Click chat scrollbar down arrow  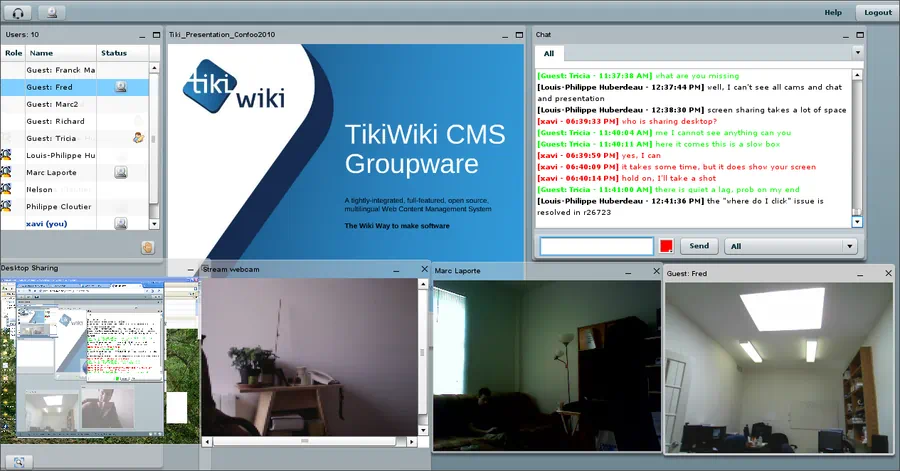click(857, 221)
